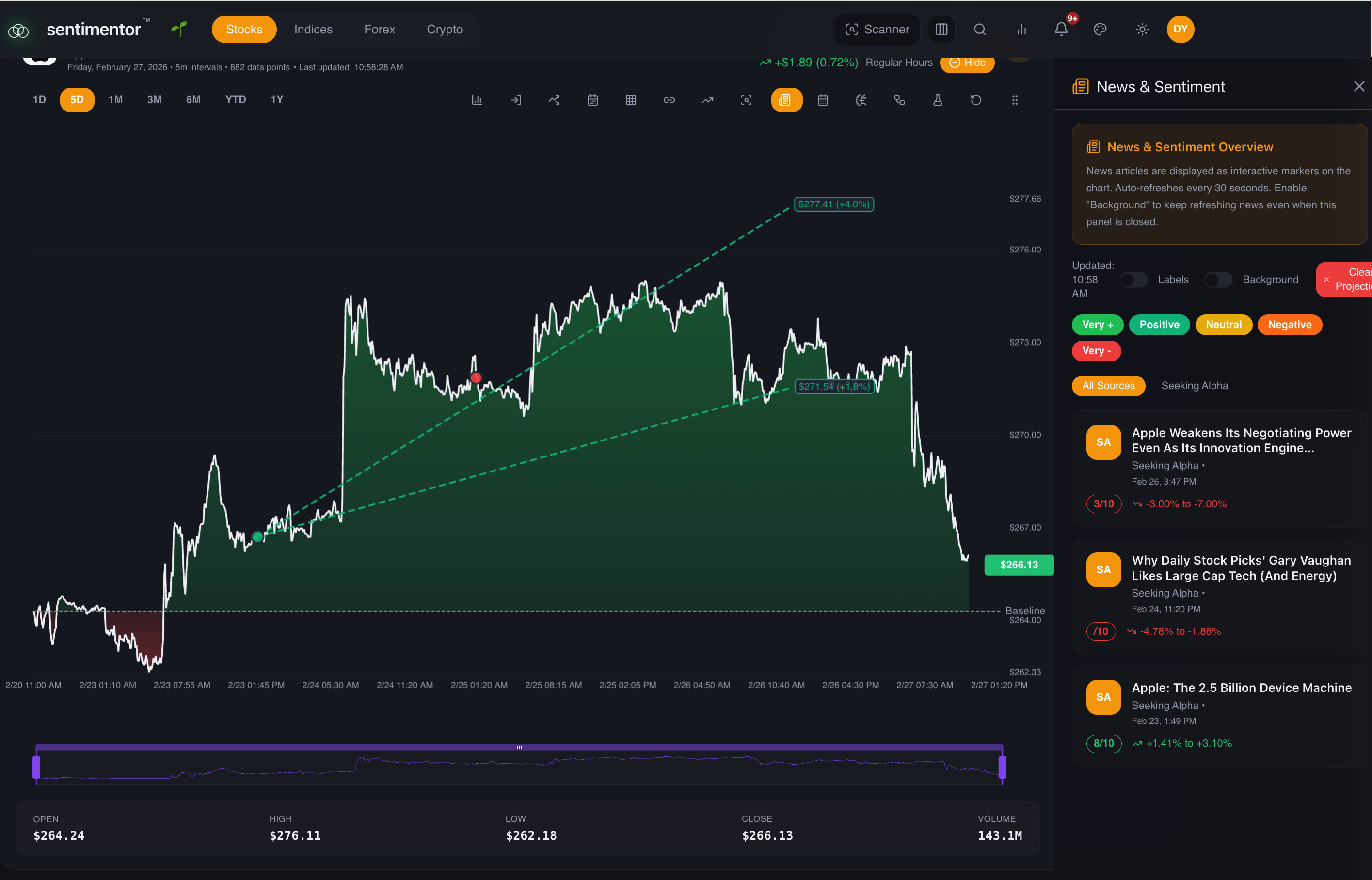This screenshot has height=880, width=1372.
Task: Click the brain AI analysis icon
Action: (861, 100)
